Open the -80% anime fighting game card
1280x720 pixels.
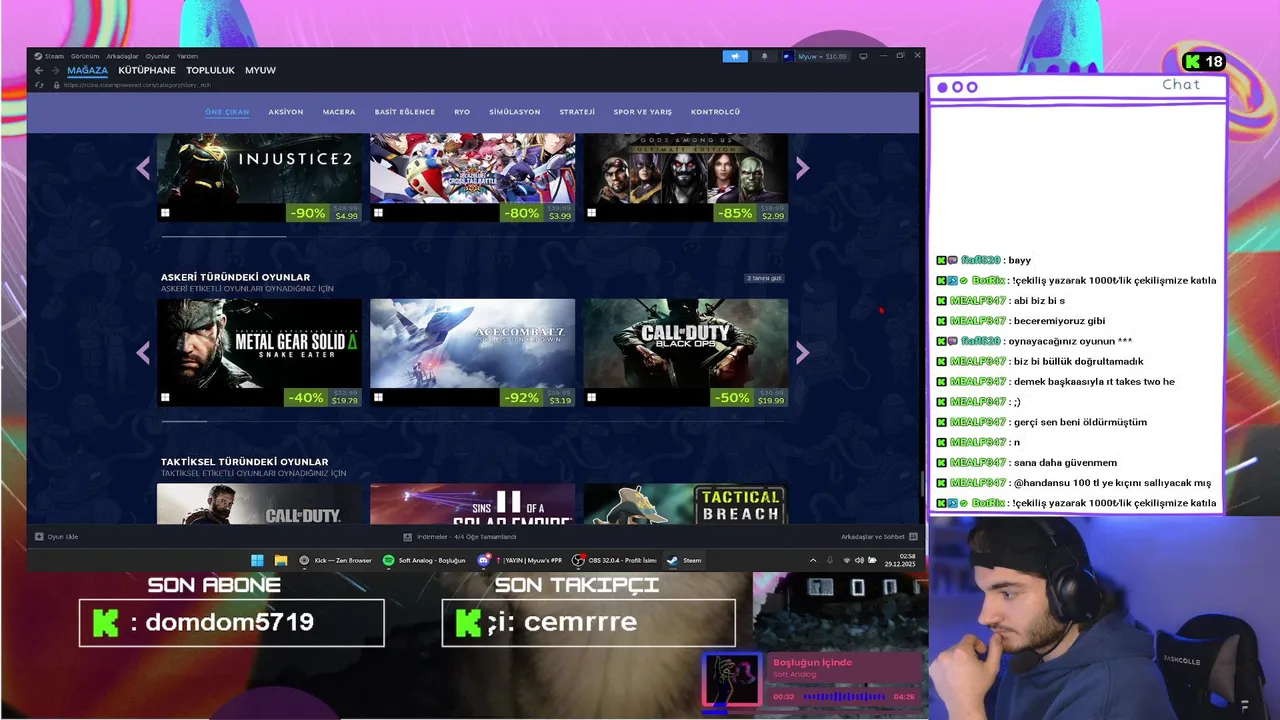point(472,177)
